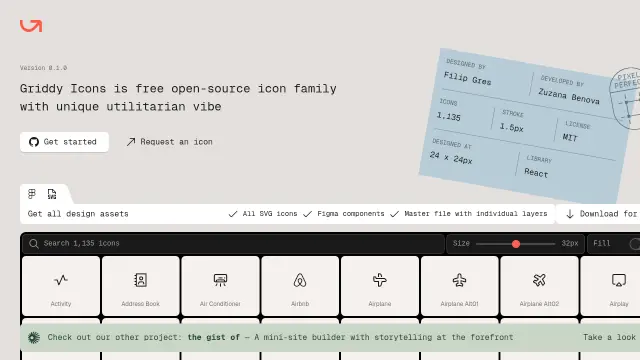Screen dimensions: 640x360
Task: Toggle the Fill switch
Action: (635, 244)
